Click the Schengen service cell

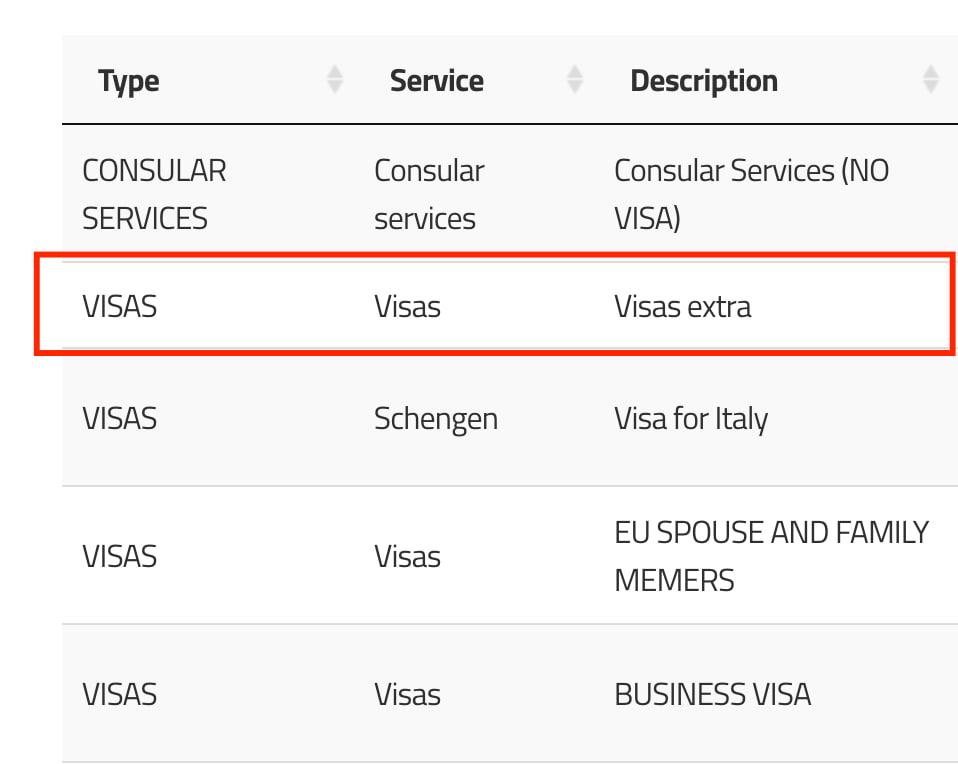436,418
